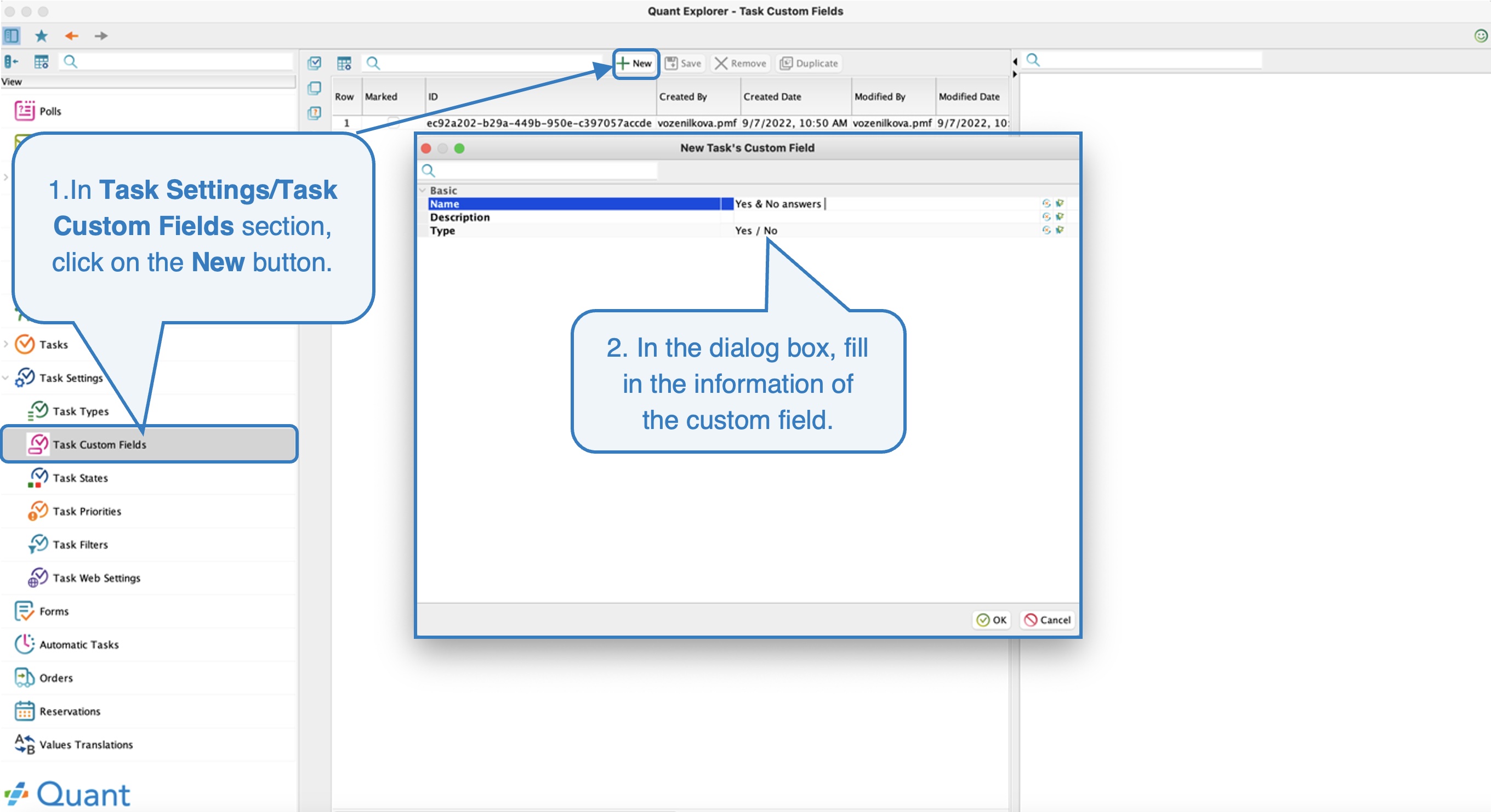Click the pin icon on Name row

[x=1059, y=204]
